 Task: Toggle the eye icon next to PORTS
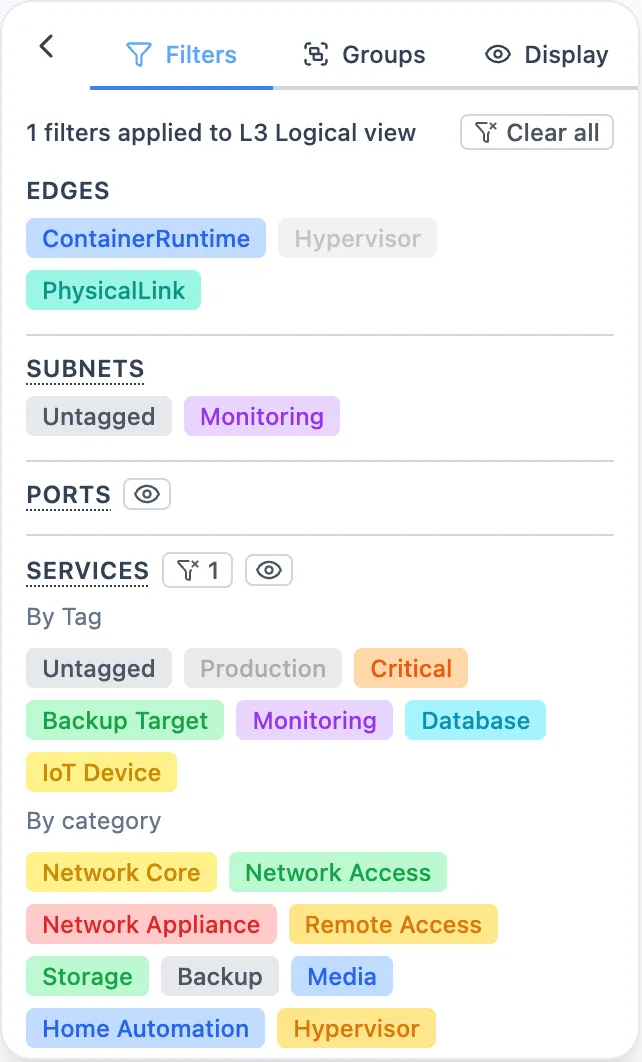point(146,494)
